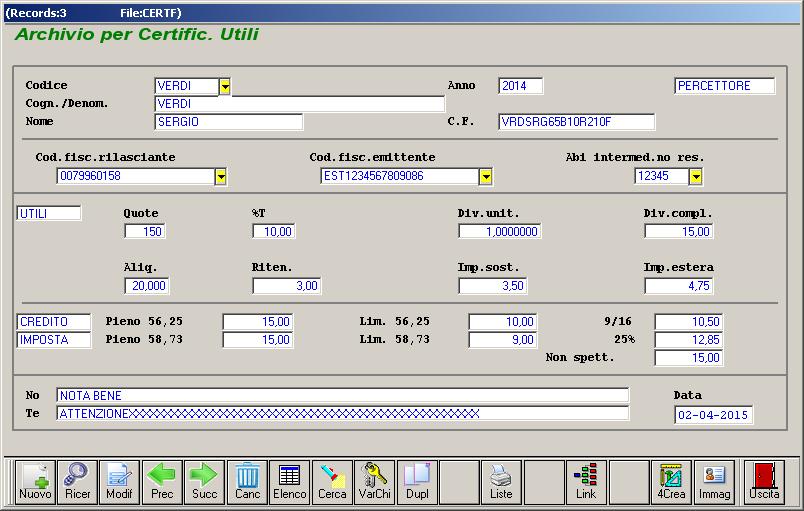Click the Link toolbar icon

586,481
